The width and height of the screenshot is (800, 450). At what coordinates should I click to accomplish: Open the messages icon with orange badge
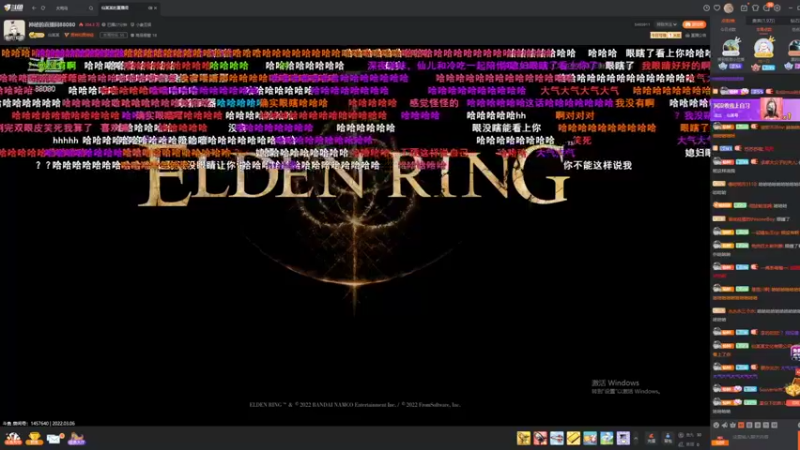click(x=767, y=8)
